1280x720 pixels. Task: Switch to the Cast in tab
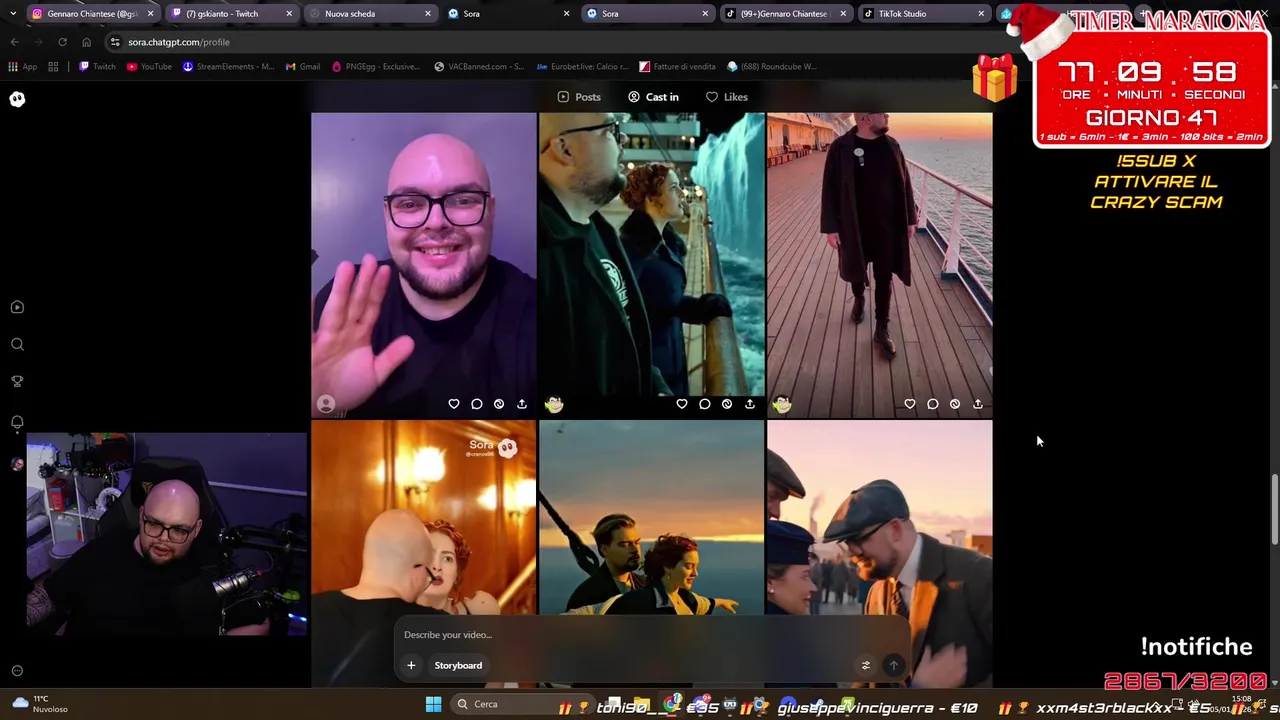click(653, 97)
